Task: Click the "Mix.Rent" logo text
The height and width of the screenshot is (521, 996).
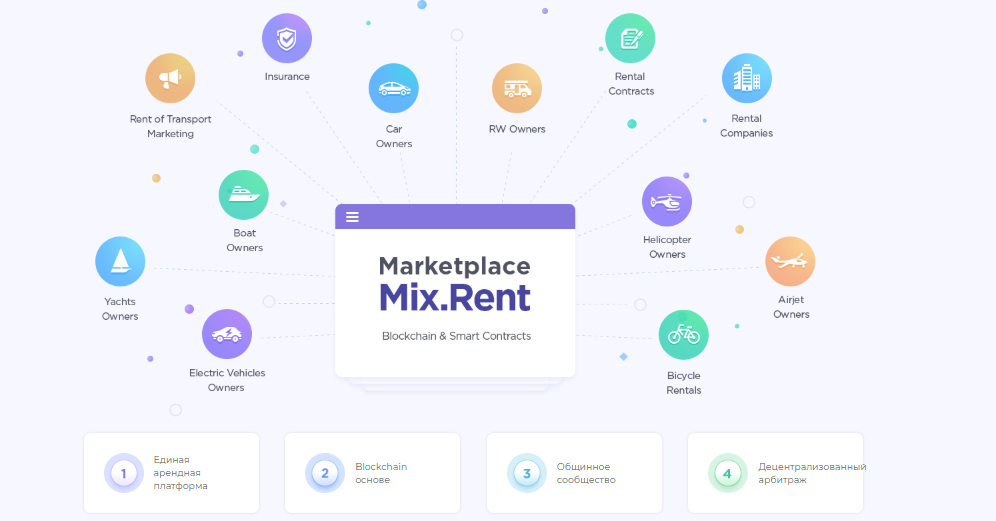Action: (x=455, y=297)
